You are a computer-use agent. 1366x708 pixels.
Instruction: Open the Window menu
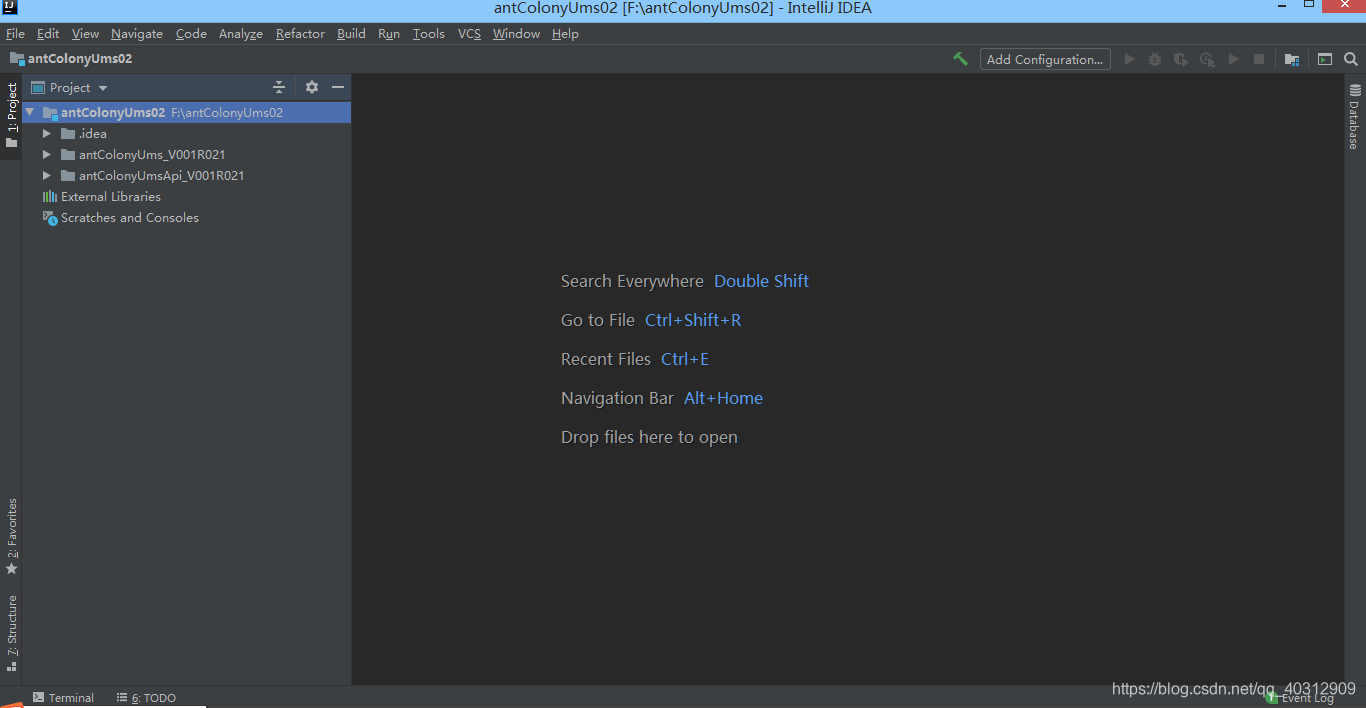(516, 34)
